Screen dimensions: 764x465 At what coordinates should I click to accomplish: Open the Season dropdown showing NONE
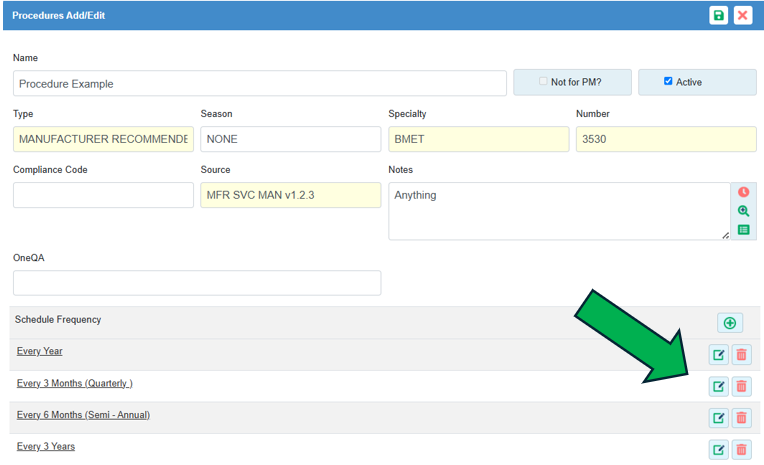290,139
